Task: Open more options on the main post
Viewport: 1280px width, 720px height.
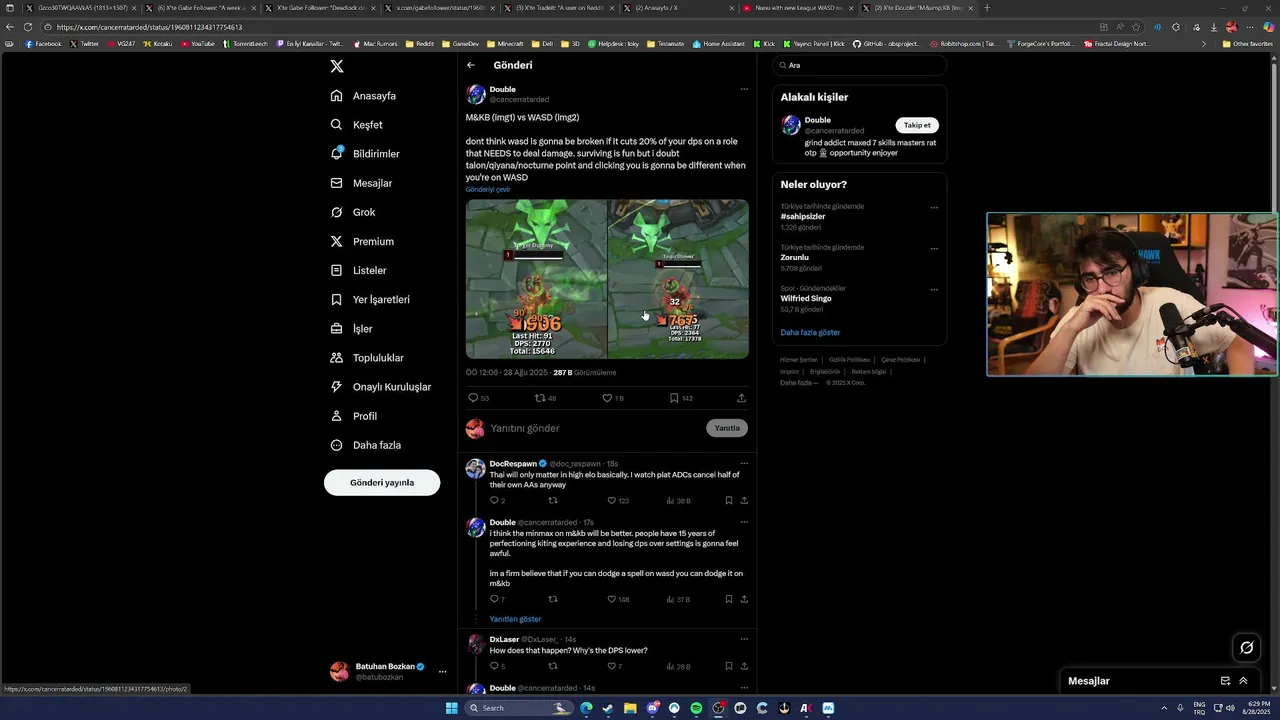Action: 743,89
